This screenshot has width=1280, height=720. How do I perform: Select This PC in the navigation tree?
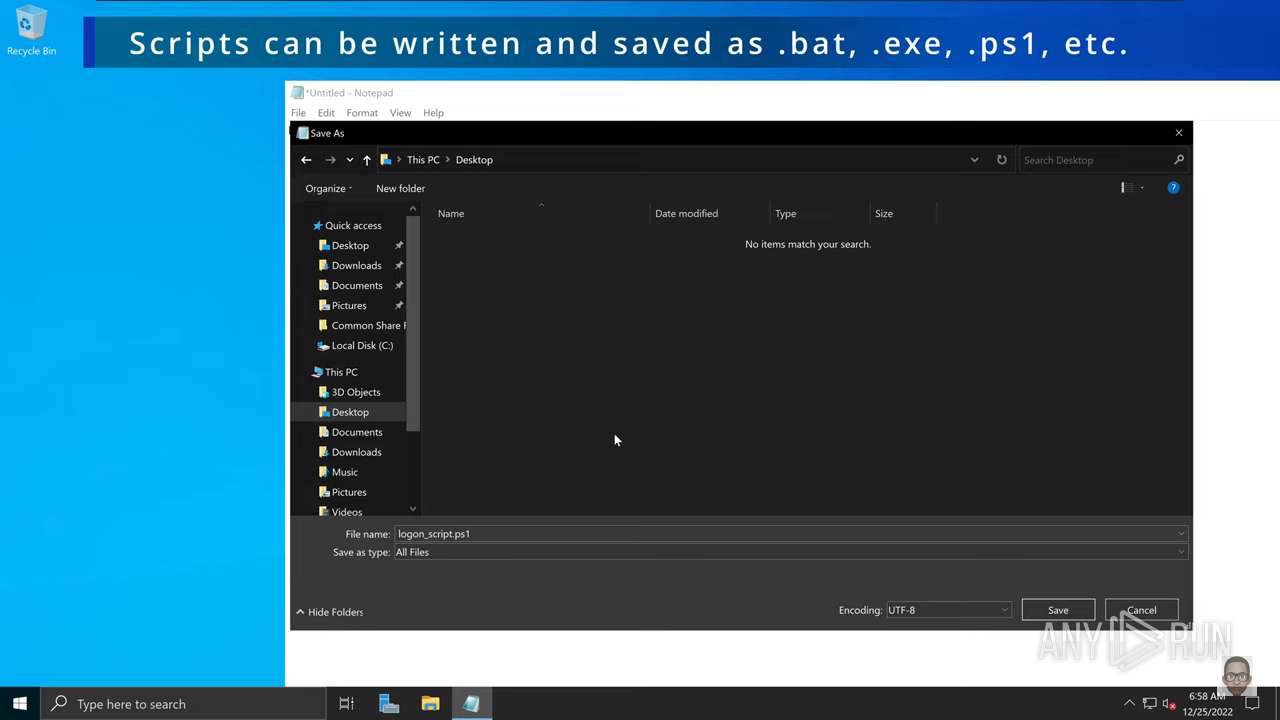(x=340, y=372)
